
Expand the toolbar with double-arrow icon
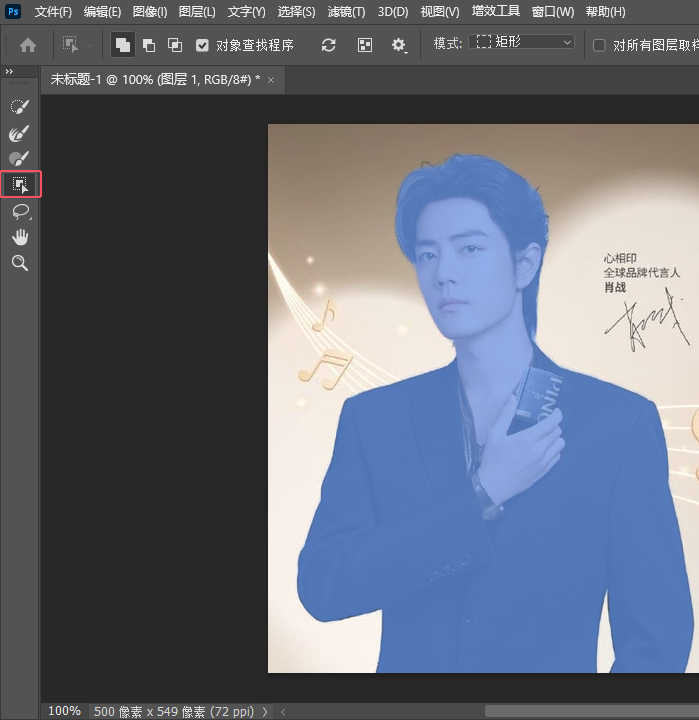9,71
